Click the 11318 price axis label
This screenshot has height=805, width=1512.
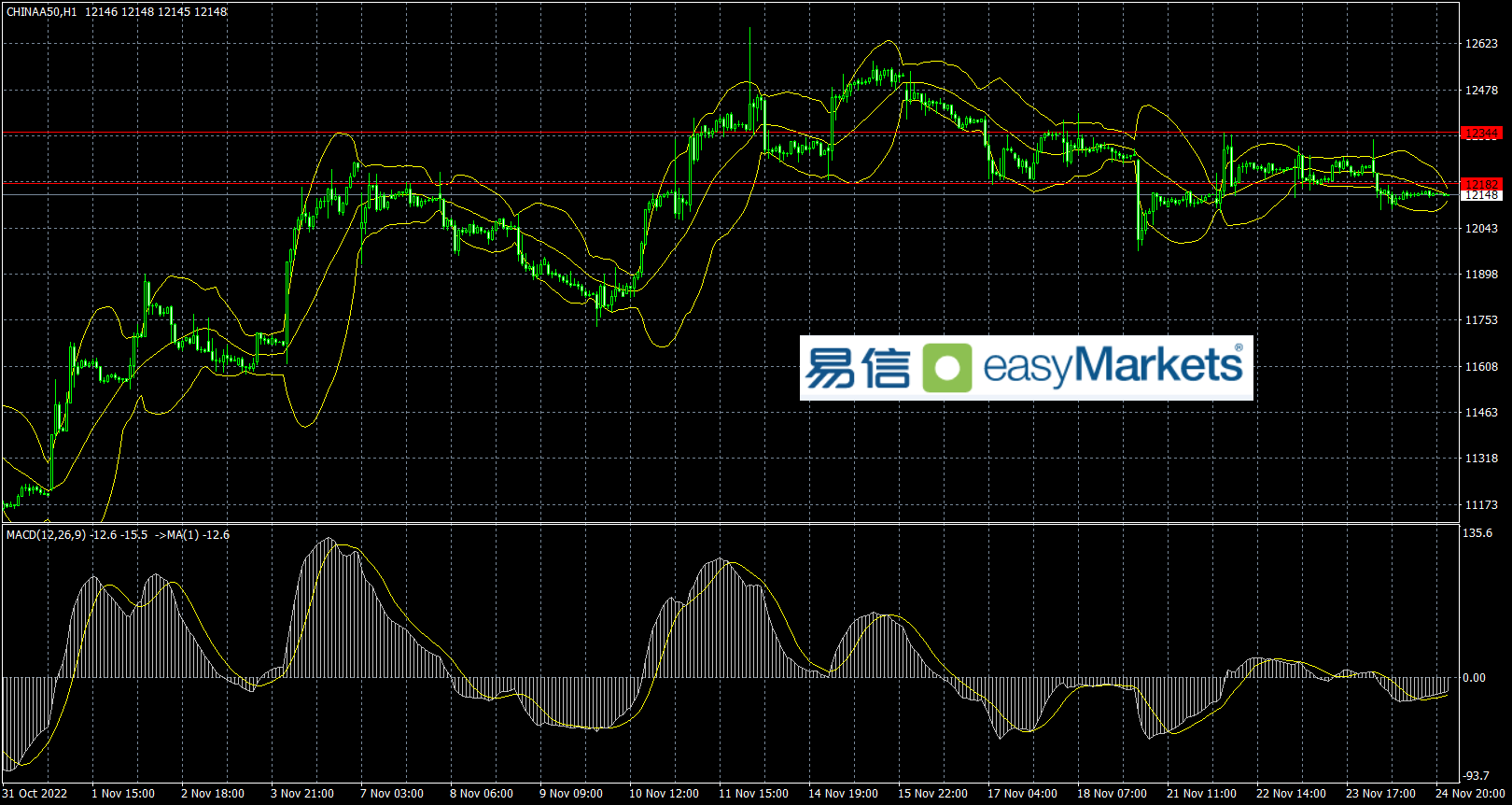1481,459
